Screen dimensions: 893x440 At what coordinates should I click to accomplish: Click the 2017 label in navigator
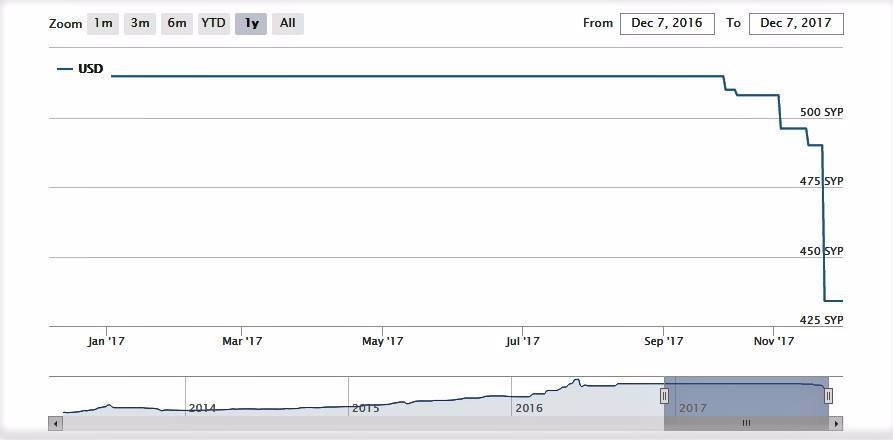click(x=693, y=408)
